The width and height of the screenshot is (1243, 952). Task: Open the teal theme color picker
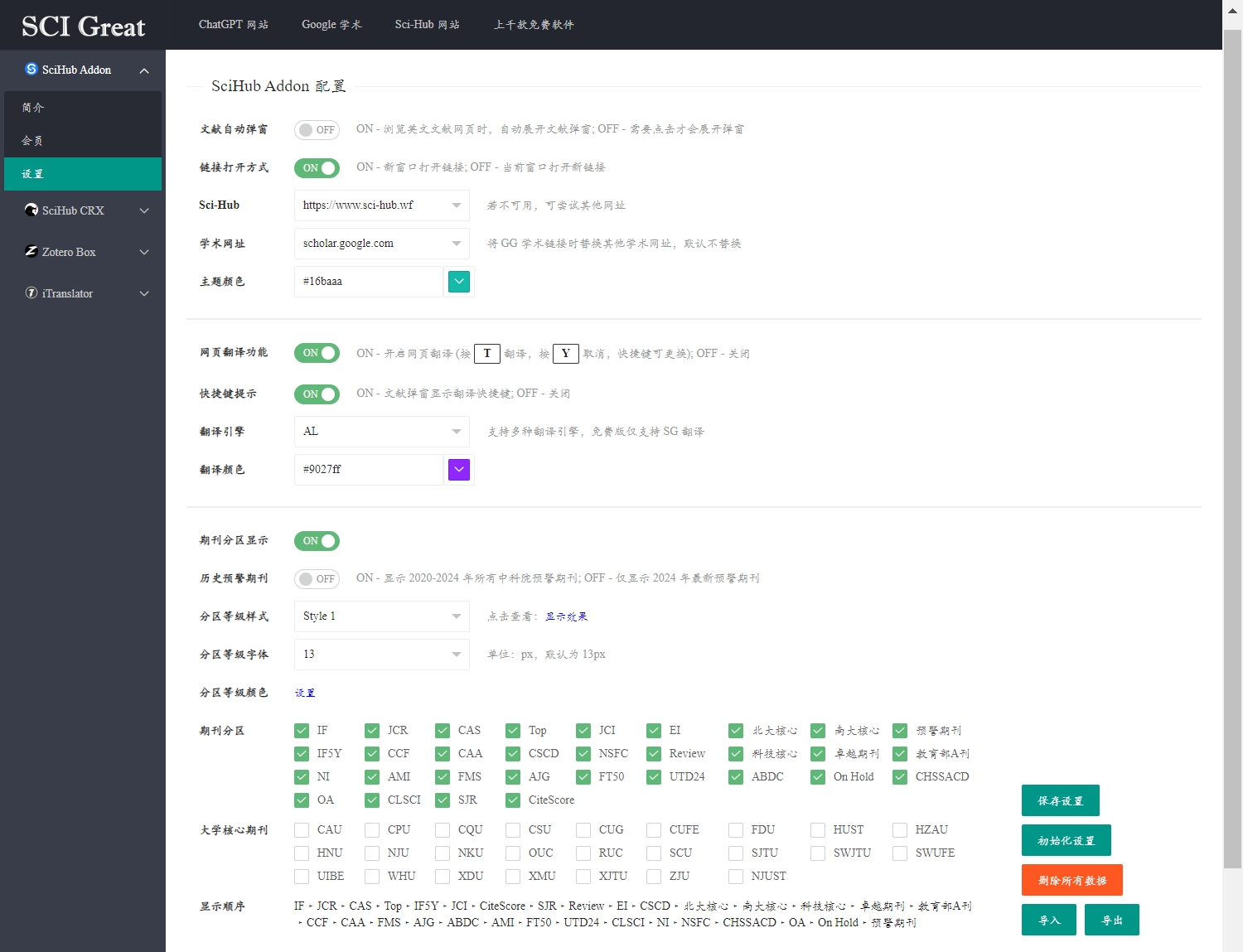(459, 282)
